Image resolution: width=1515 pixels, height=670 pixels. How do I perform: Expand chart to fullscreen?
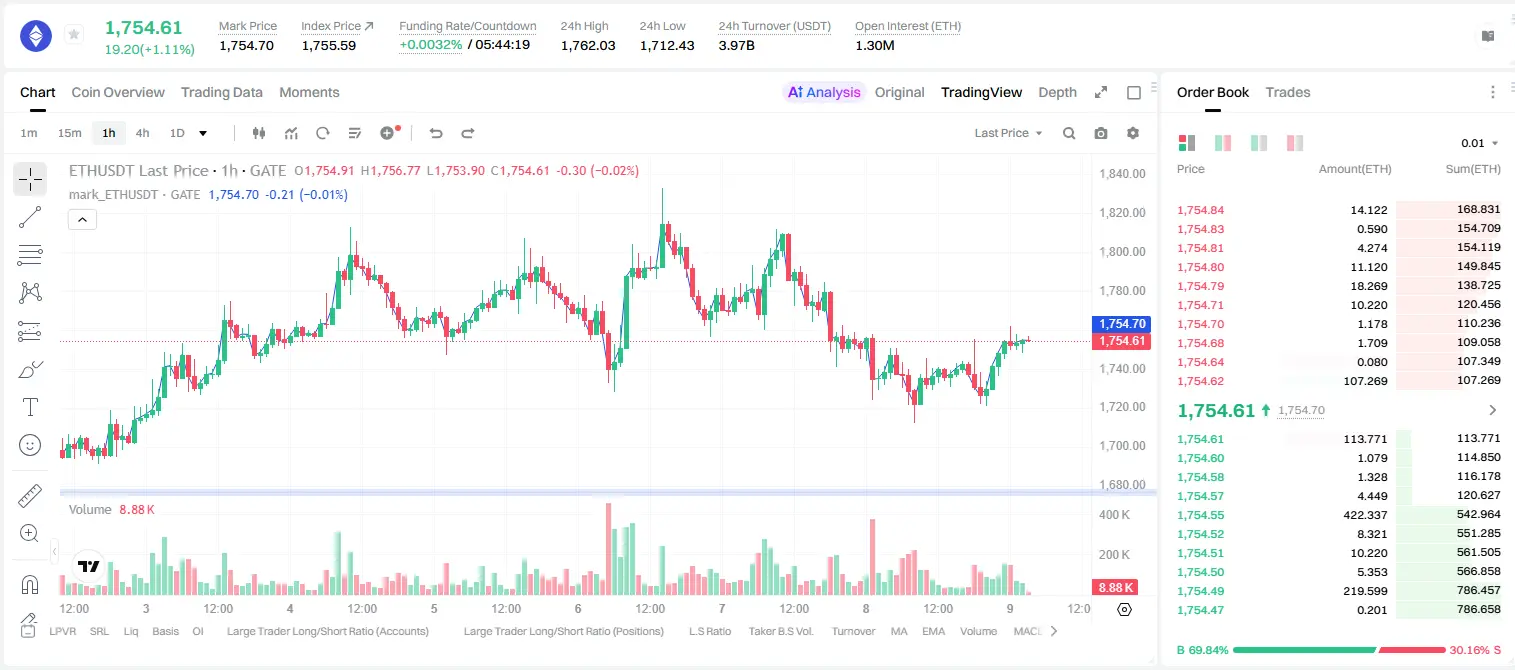(1101, 92)
